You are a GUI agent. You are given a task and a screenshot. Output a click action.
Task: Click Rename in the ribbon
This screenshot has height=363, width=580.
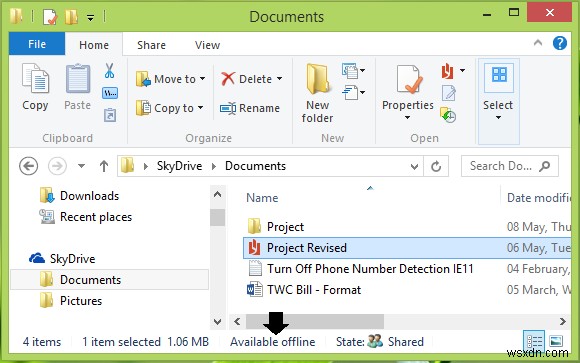pyautogui.click(x=250, y=108)
